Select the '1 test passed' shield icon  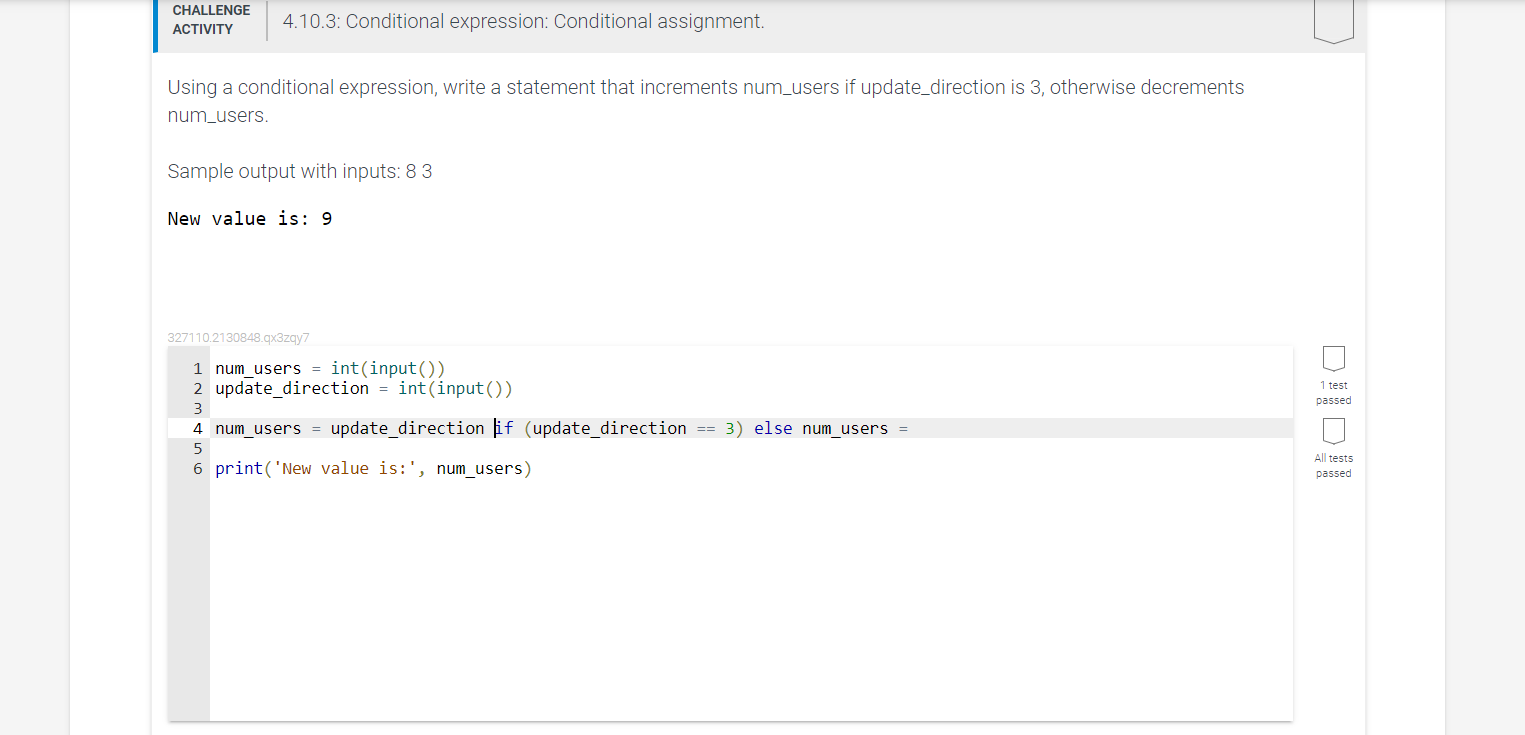[x=1333, y=358]
